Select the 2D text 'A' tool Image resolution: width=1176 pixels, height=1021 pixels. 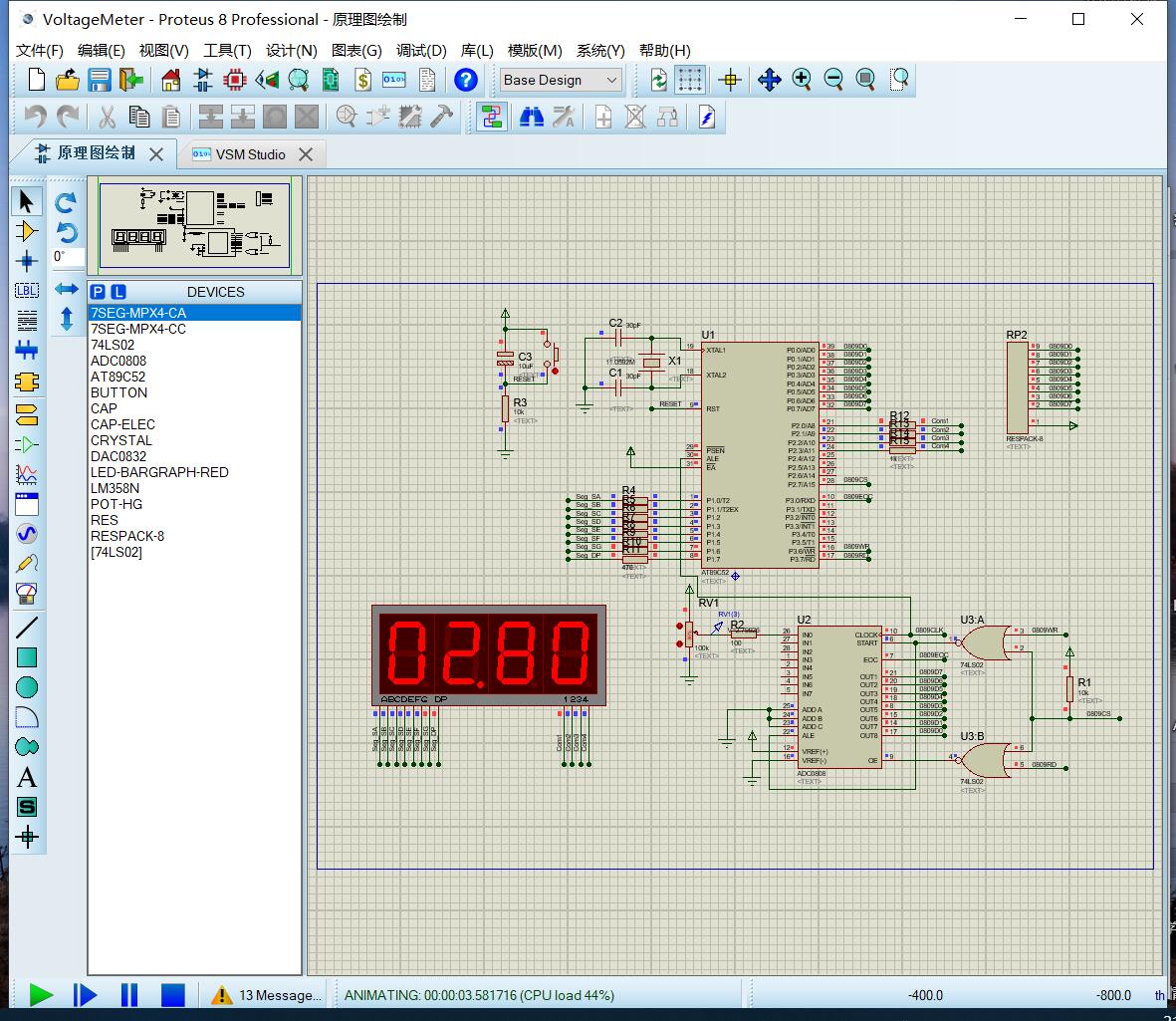pyautogui.click(x=26, y=777)
